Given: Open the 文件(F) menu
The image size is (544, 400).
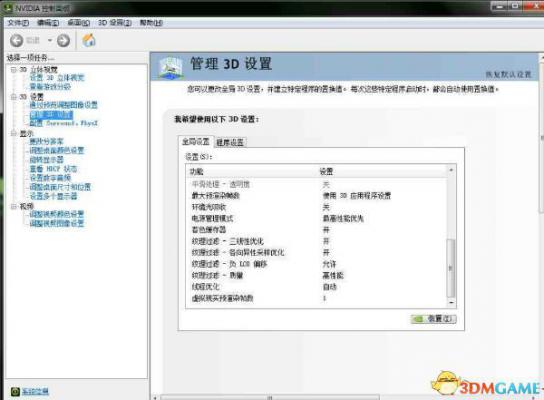Looking at the screenshot, I should (x=18, y=23).
